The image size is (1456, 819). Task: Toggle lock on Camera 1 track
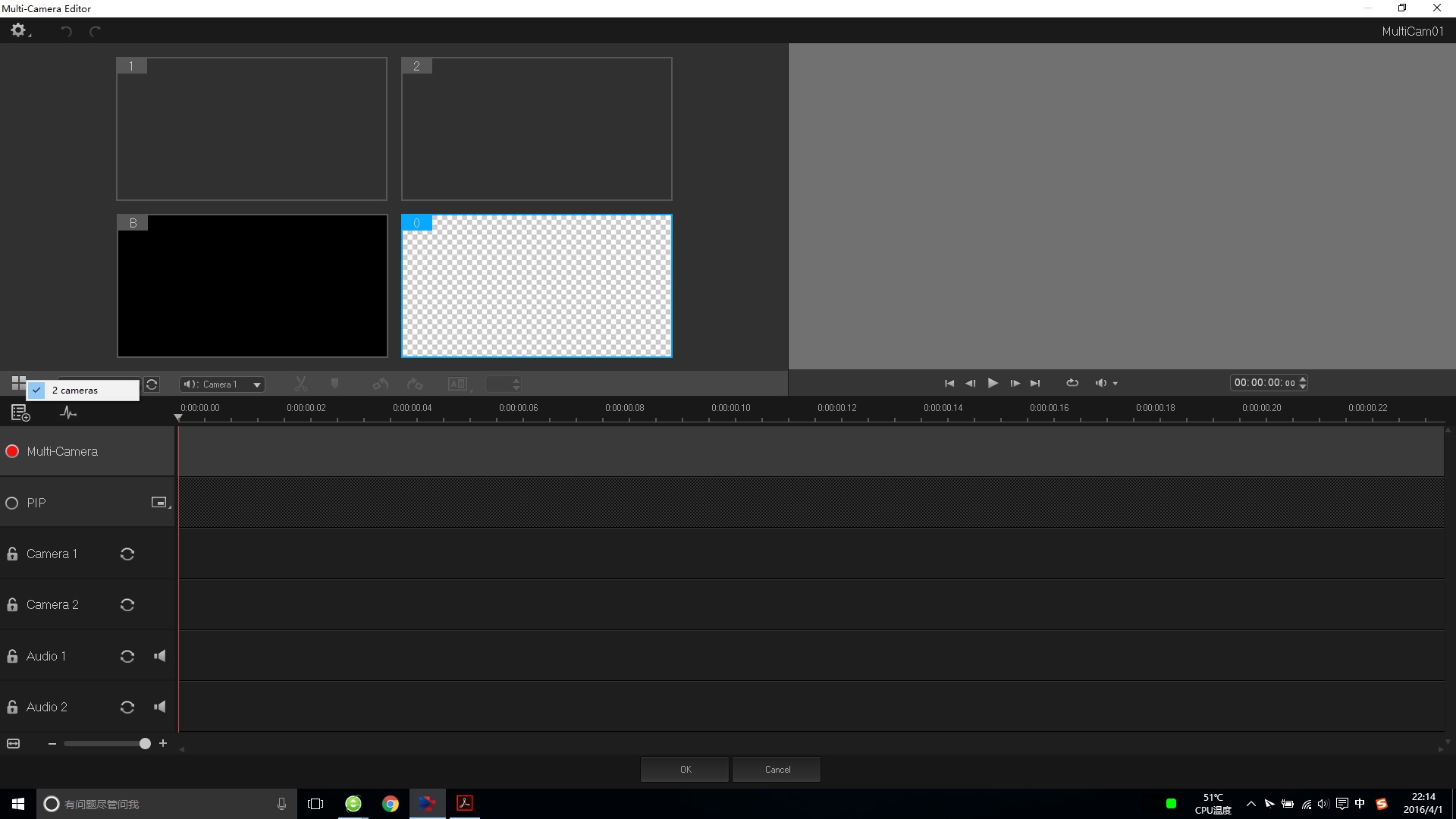[12, 554]
